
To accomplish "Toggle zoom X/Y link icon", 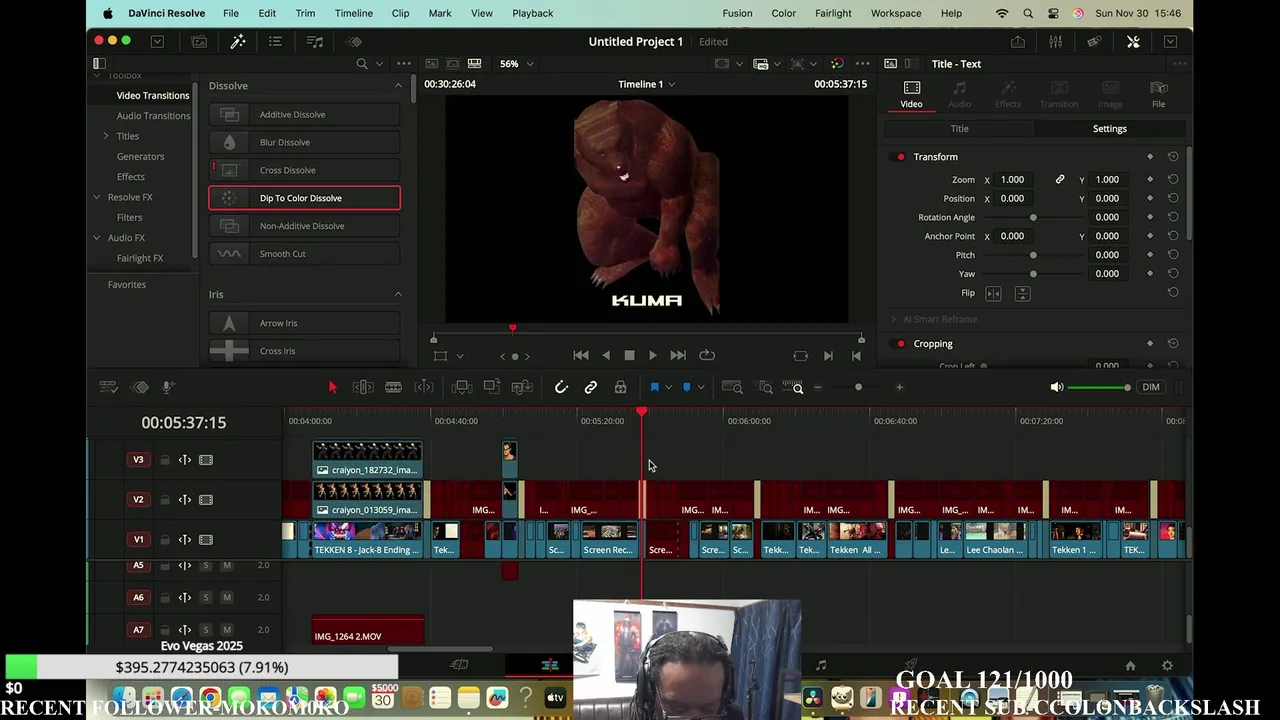I will (x=1060, y=180).
